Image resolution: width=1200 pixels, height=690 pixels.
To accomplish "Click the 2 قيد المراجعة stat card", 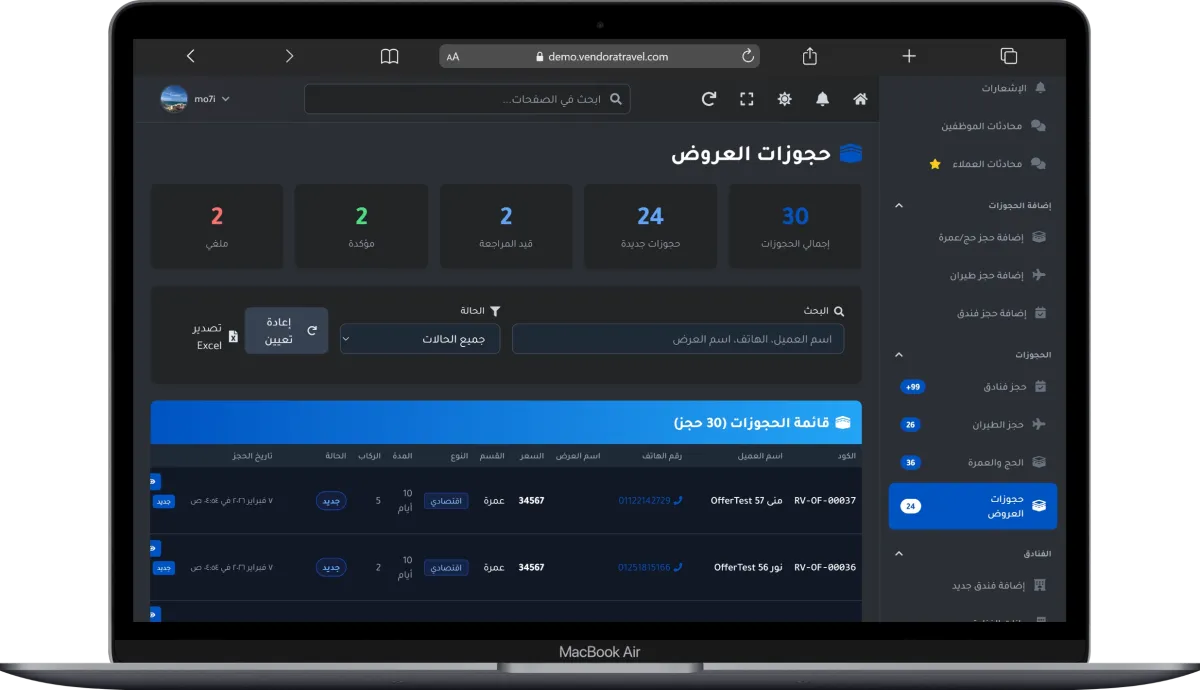I will click(506, 226).
